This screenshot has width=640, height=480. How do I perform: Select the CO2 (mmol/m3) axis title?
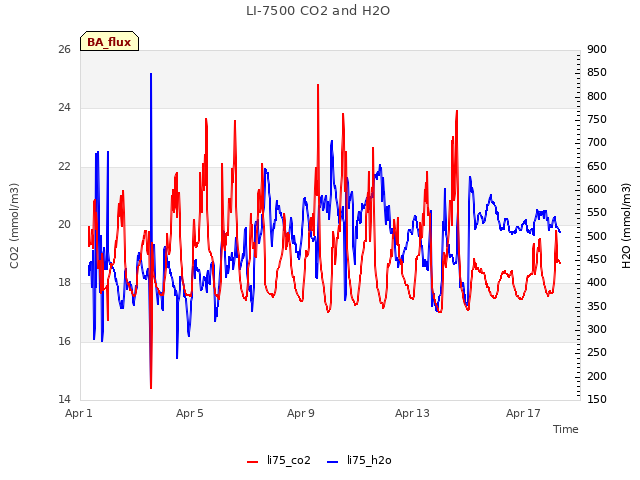click(x=14, y=226)
